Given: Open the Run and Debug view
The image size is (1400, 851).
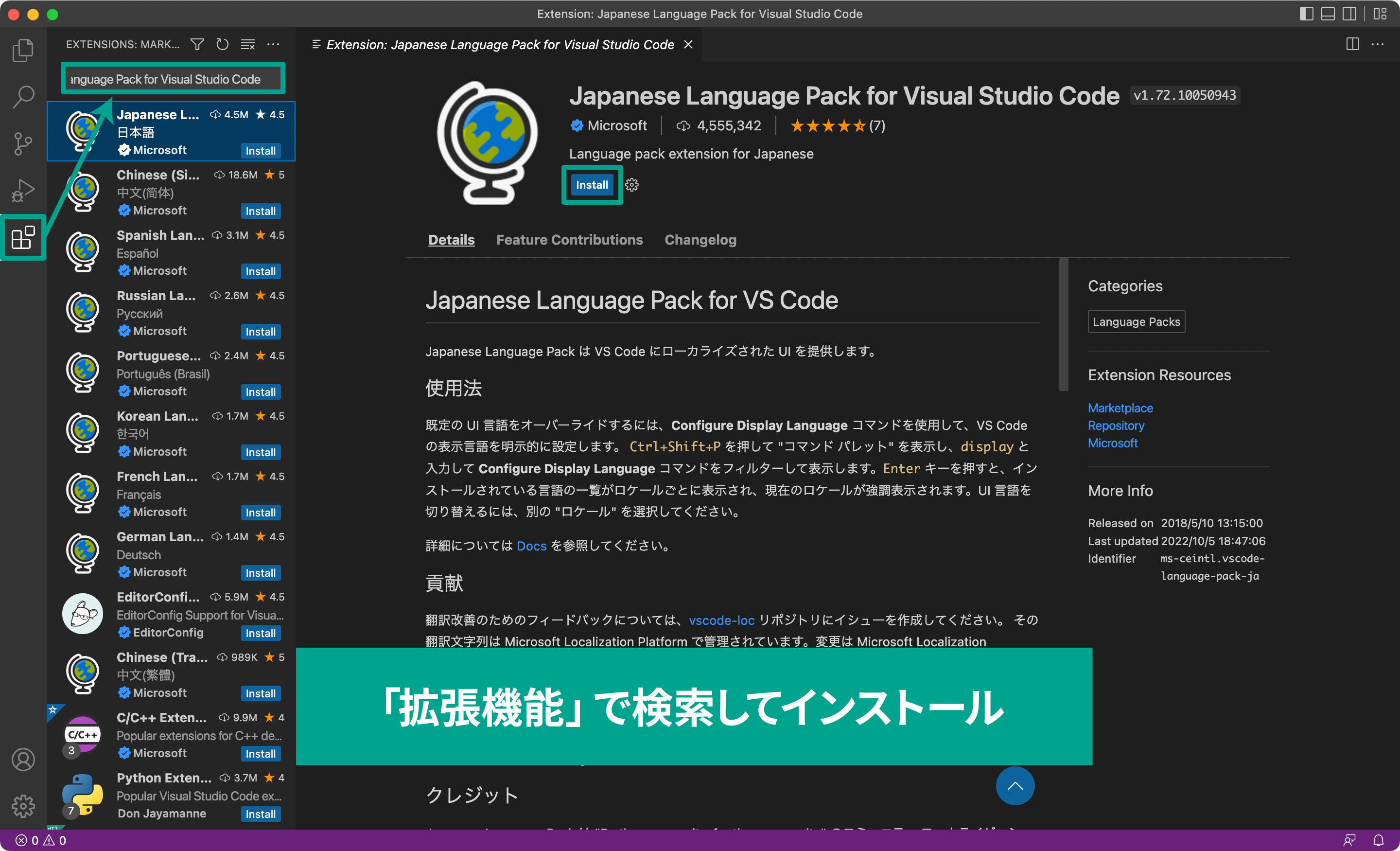Looking at the screenshot, I should pyautogui.click(x=23, y=191).
